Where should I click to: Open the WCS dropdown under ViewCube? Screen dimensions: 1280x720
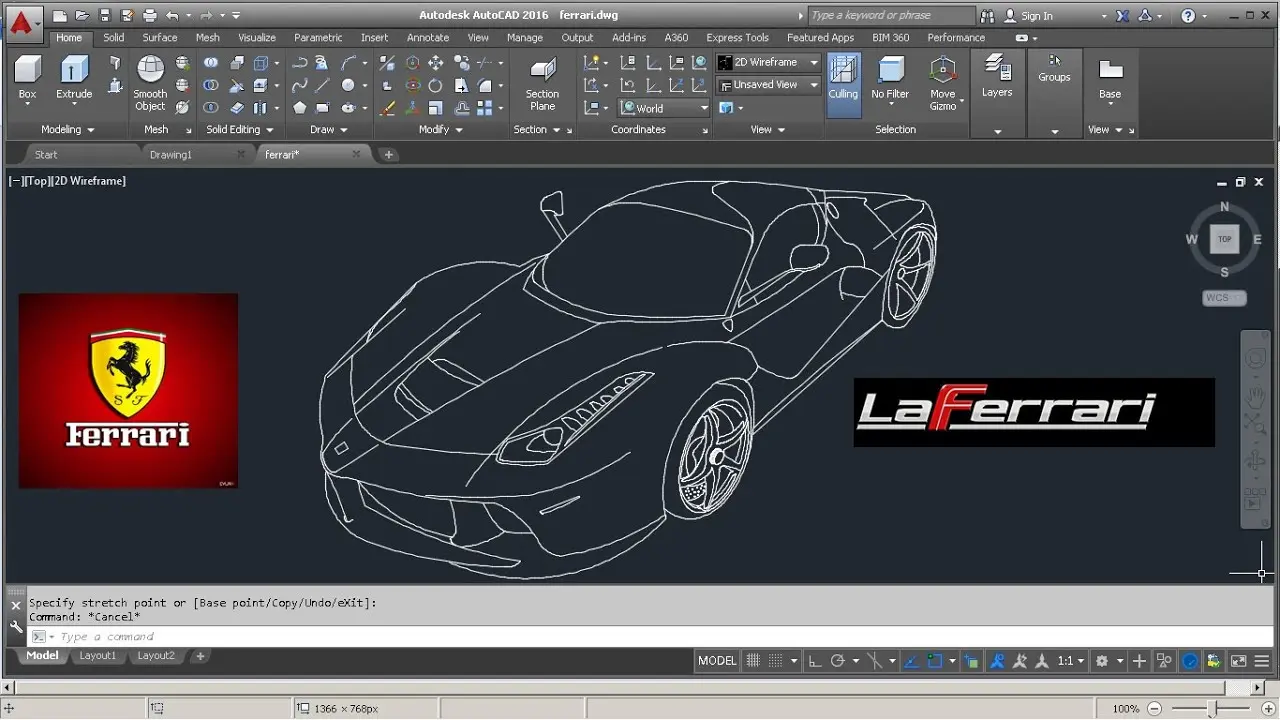click(x=1225, y=298)
